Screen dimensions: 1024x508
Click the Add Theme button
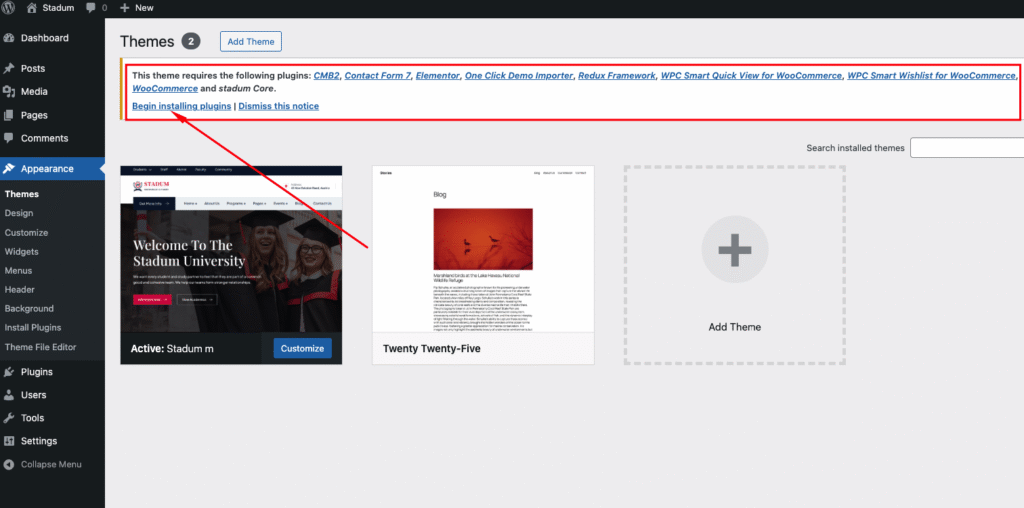(x=251, y=41)
